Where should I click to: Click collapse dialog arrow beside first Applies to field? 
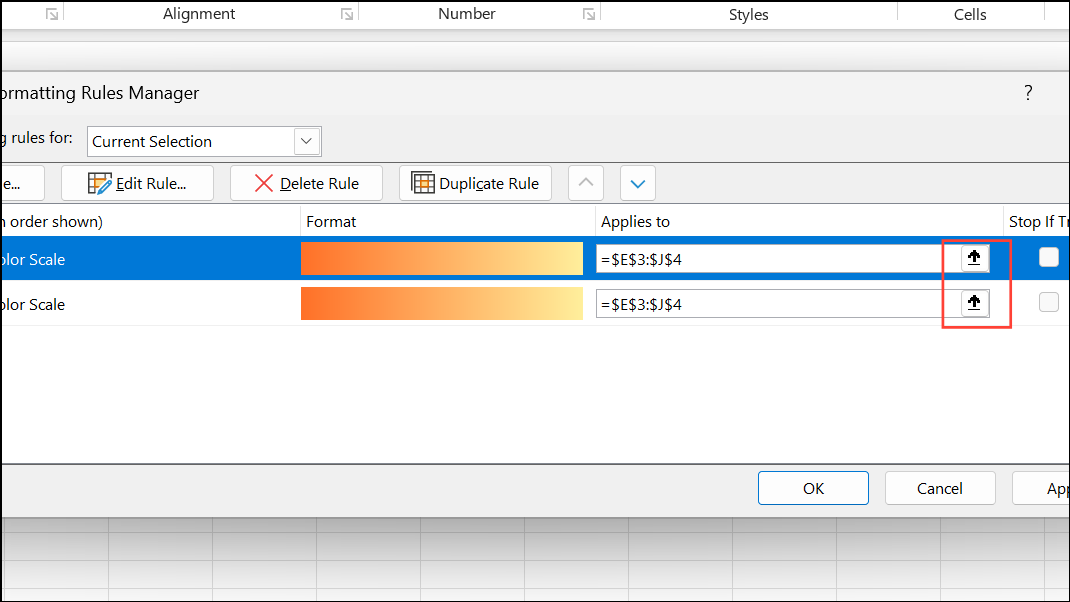point(974,257)
